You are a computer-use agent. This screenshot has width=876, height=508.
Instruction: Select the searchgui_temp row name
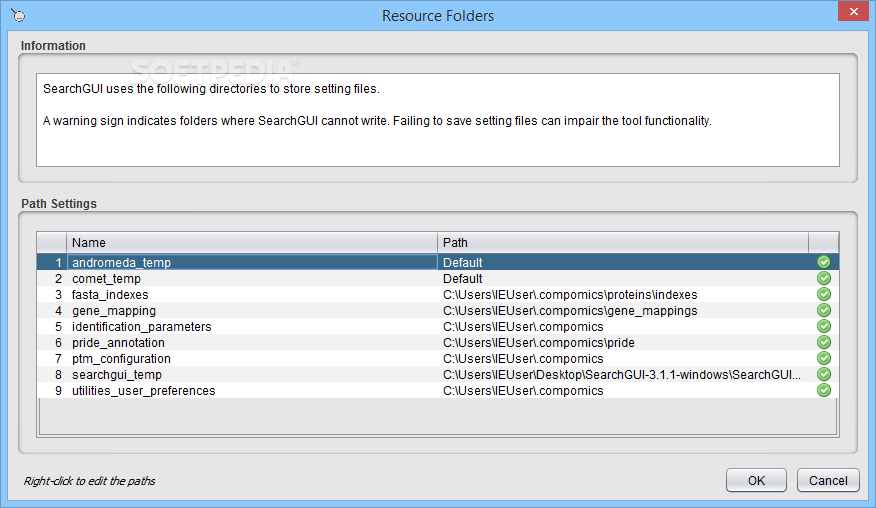[252, 374]
